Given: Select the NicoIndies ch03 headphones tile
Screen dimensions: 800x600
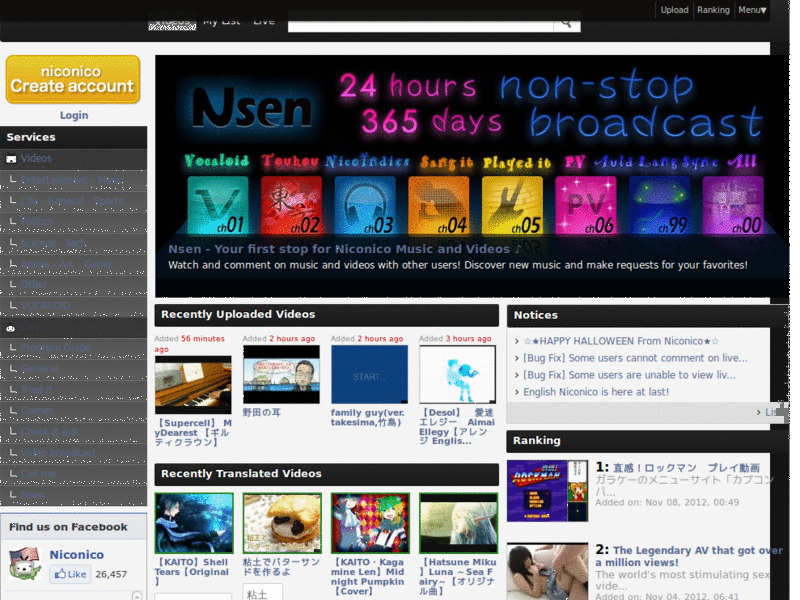Looking at the screenshot, I should [x=365, y=206].
